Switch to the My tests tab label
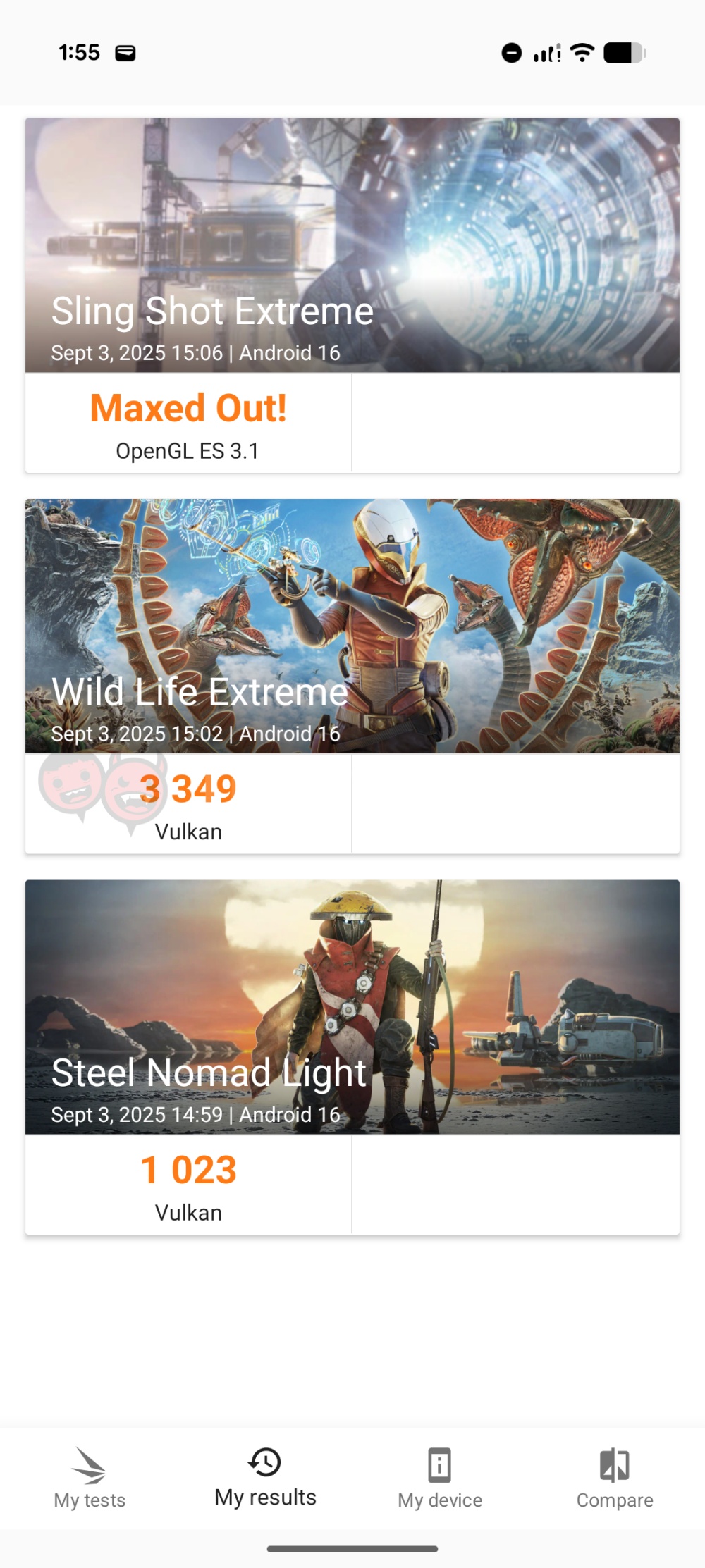The height and width of the screenshot is (1568, 705). click(x=90, y=1500)
